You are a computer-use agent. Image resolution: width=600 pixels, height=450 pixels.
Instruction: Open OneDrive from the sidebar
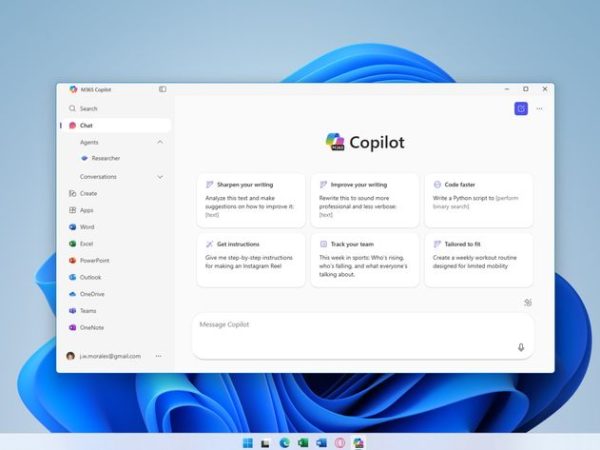92,294
